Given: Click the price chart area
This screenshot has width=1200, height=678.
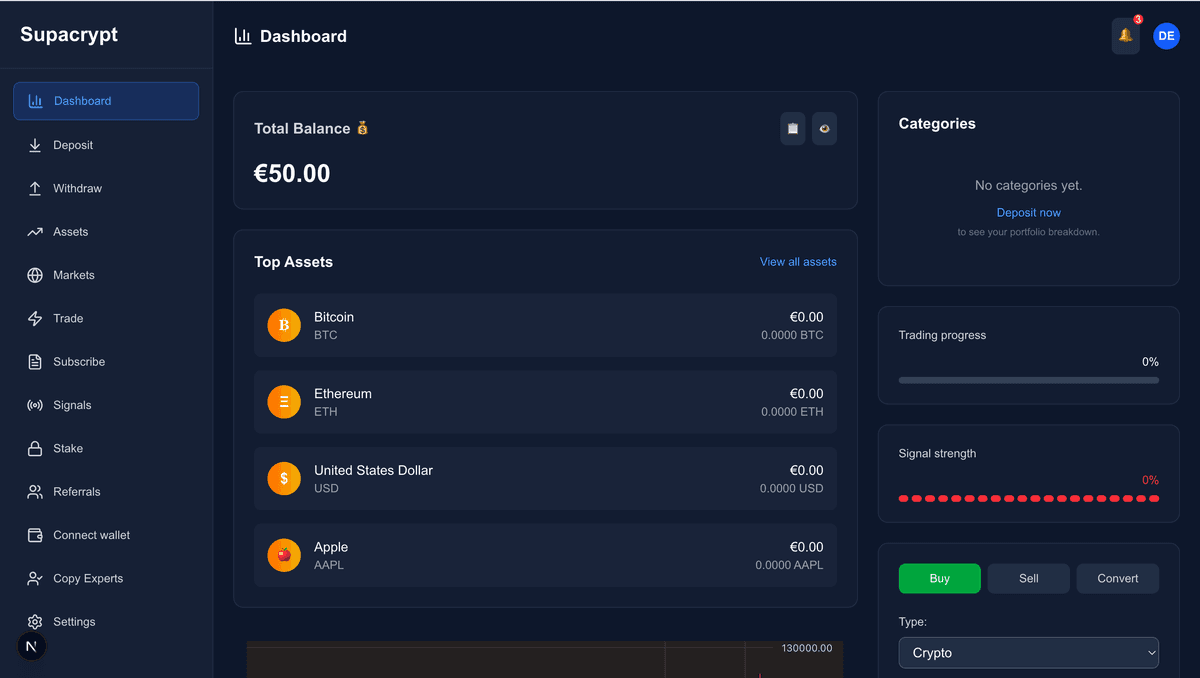Looking at the screenshot, I should tap(544, 660).
